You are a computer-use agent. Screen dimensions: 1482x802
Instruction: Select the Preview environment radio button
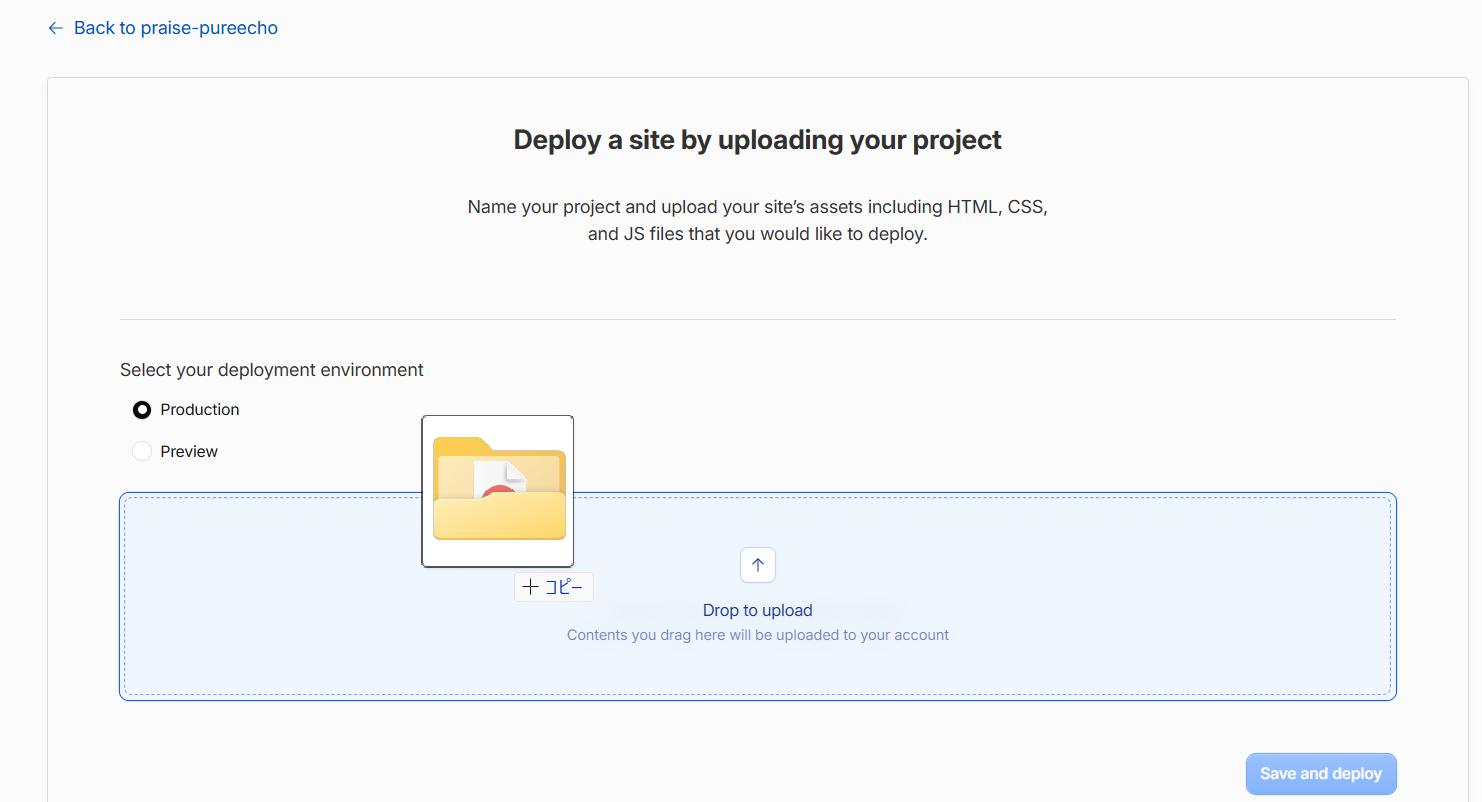142,452
